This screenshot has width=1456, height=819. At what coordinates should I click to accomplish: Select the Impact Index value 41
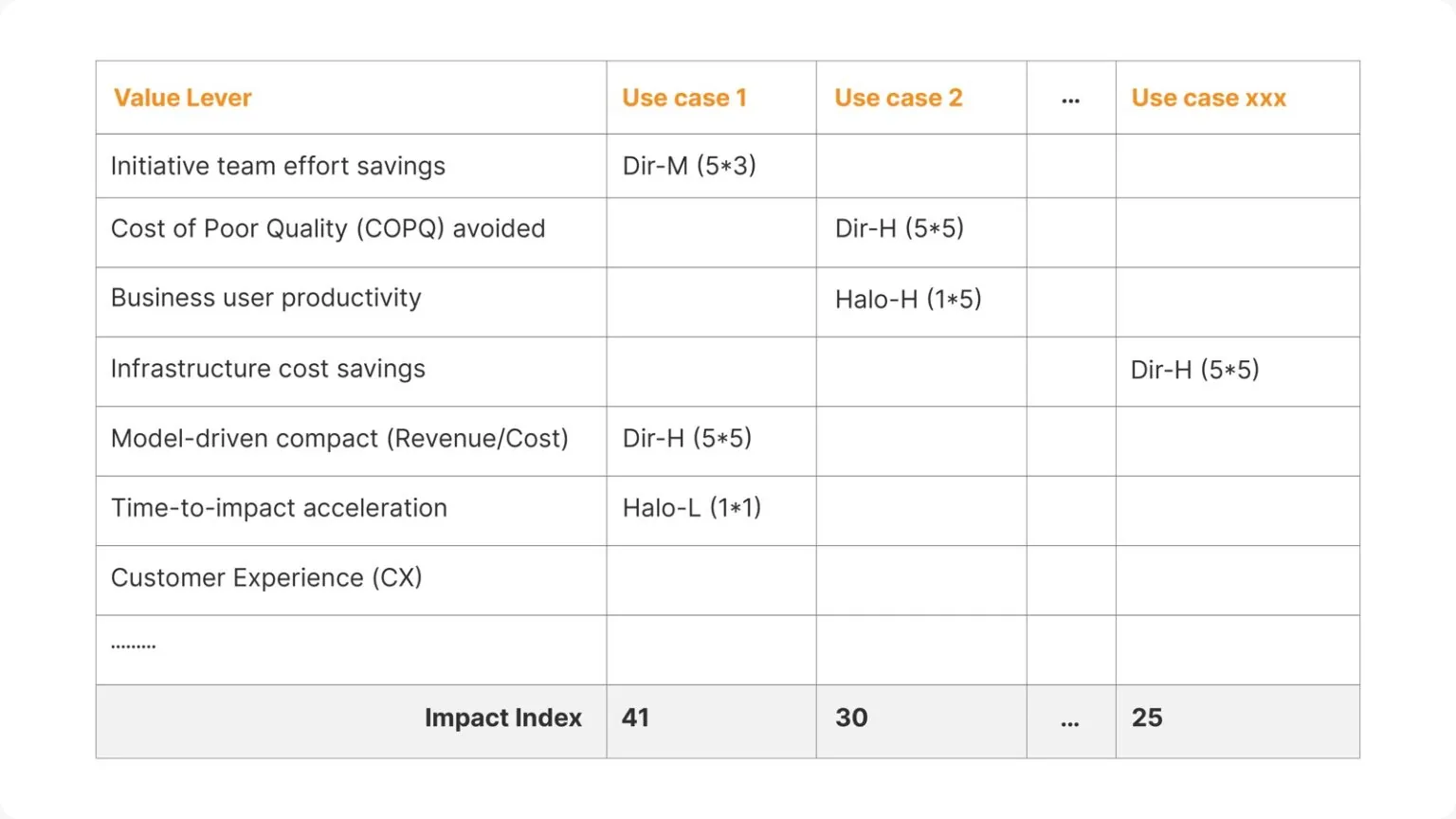636,718
